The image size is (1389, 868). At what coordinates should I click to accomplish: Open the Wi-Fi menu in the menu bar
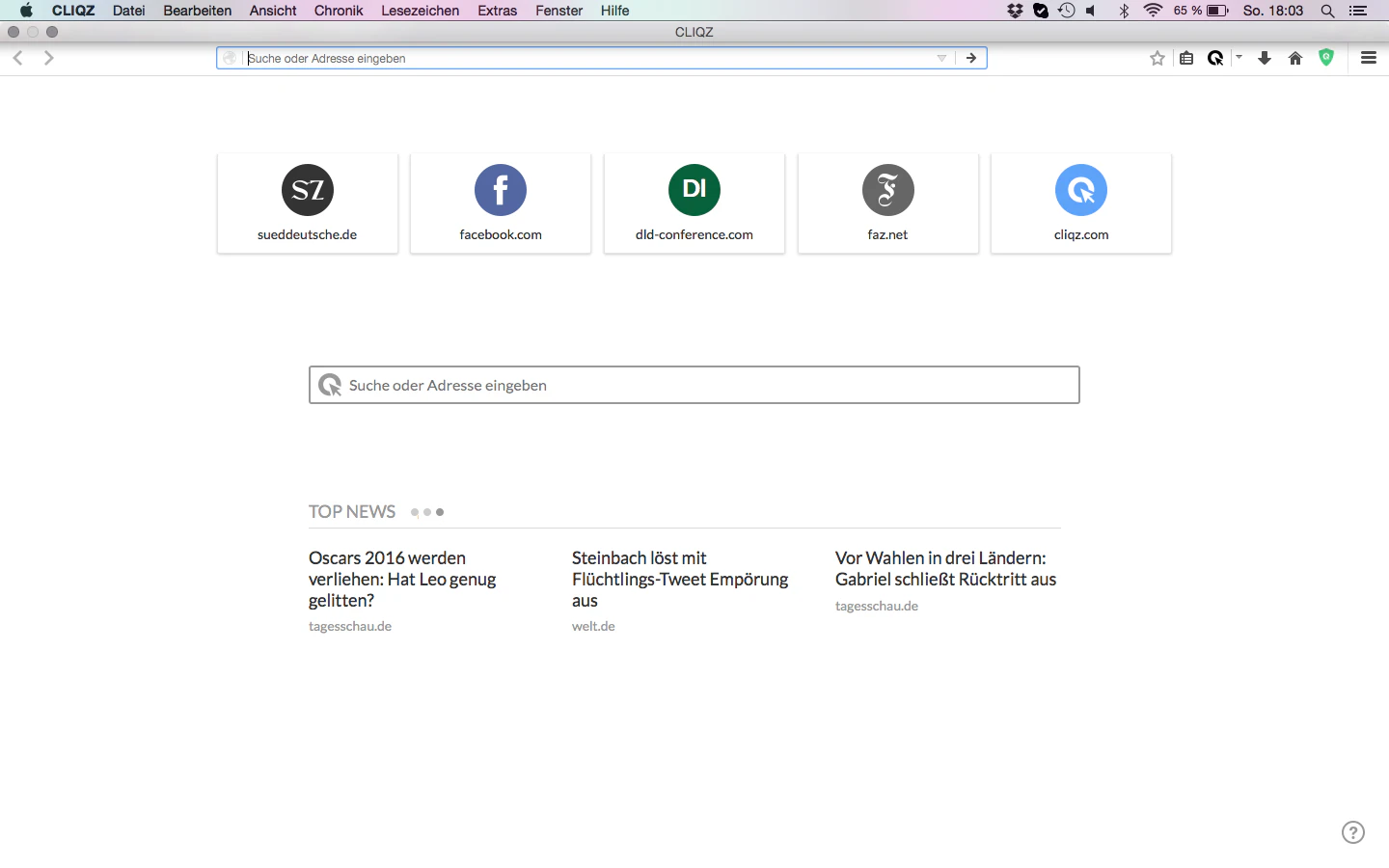click(x=1153, y=11)
